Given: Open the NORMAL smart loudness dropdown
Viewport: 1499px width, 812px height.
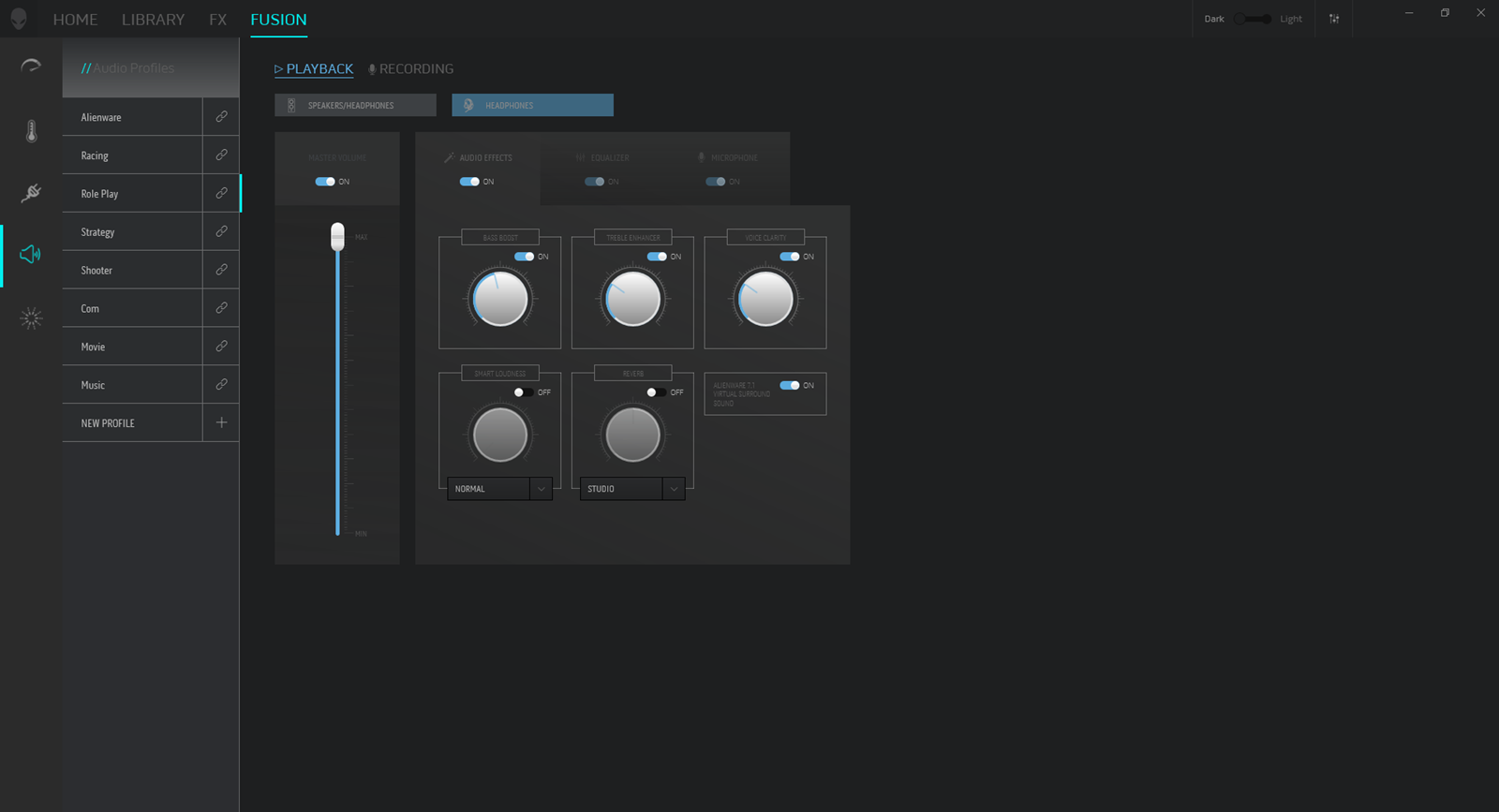Looking at the screenshot, I should (x=500, y=489).
